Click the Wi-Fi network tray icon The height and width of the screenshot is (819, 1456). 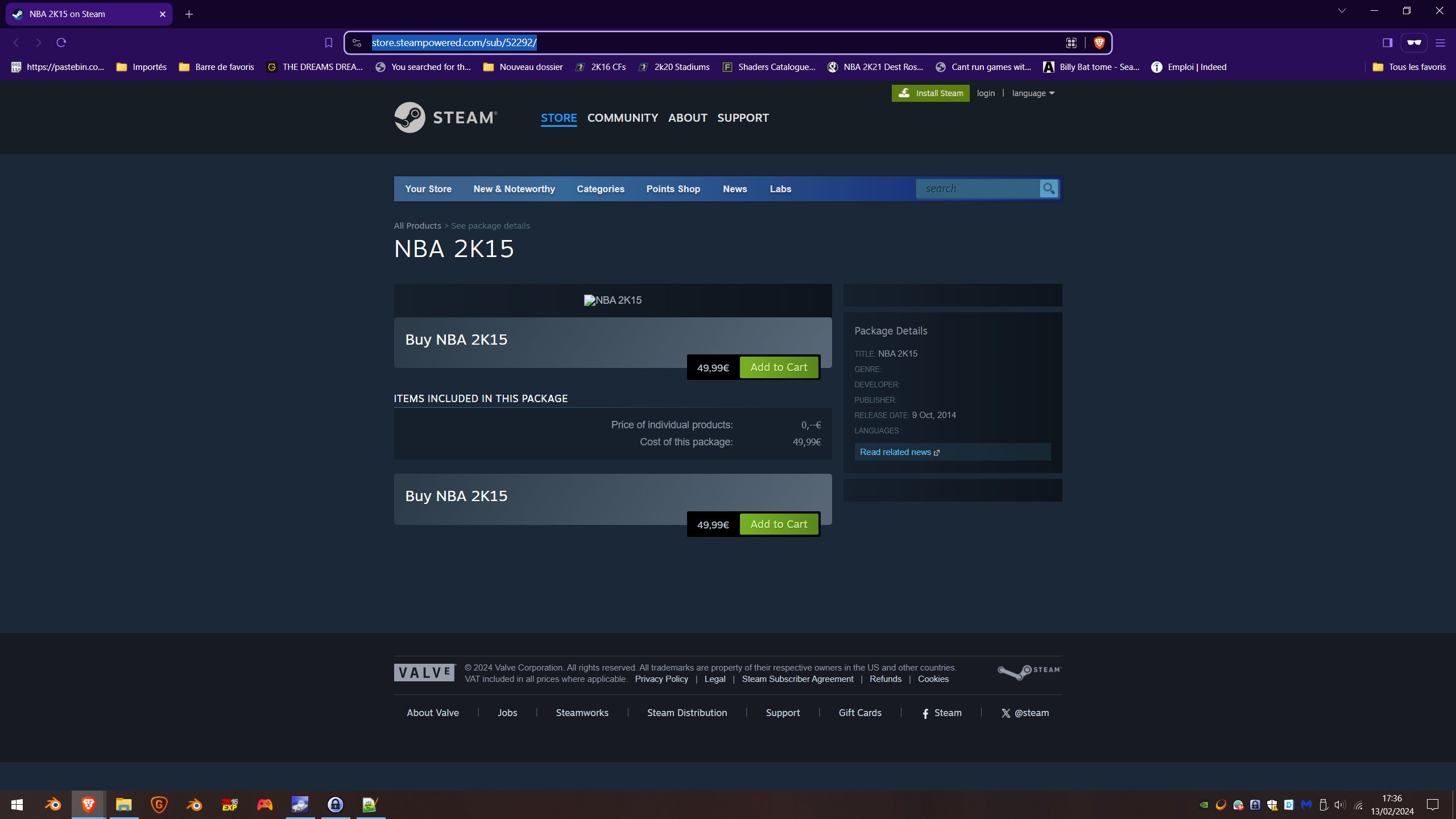click(x=1358, y=805)
